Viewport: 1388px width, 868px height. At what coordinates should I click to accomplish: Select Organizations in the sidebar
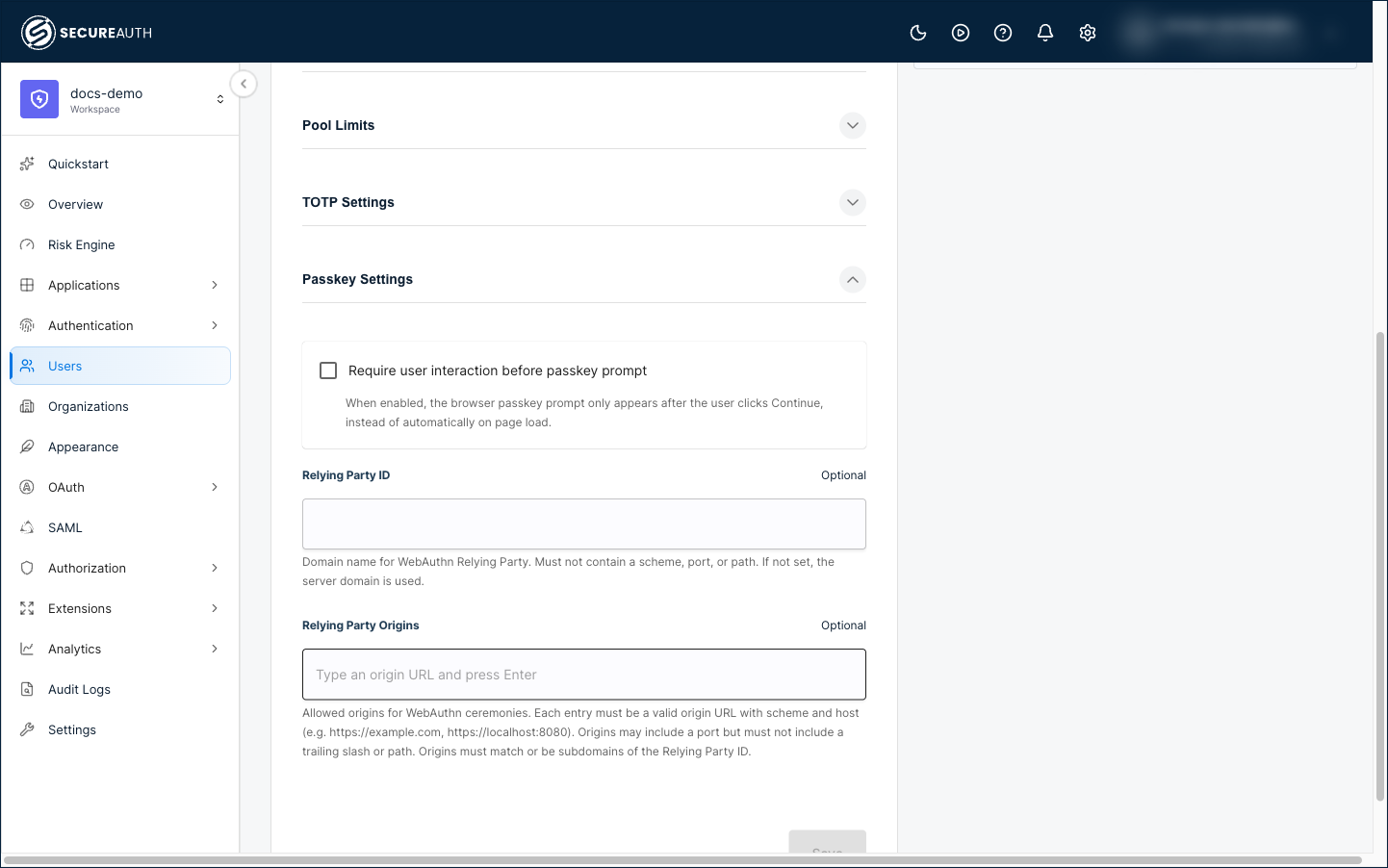[x=120, y=406]
